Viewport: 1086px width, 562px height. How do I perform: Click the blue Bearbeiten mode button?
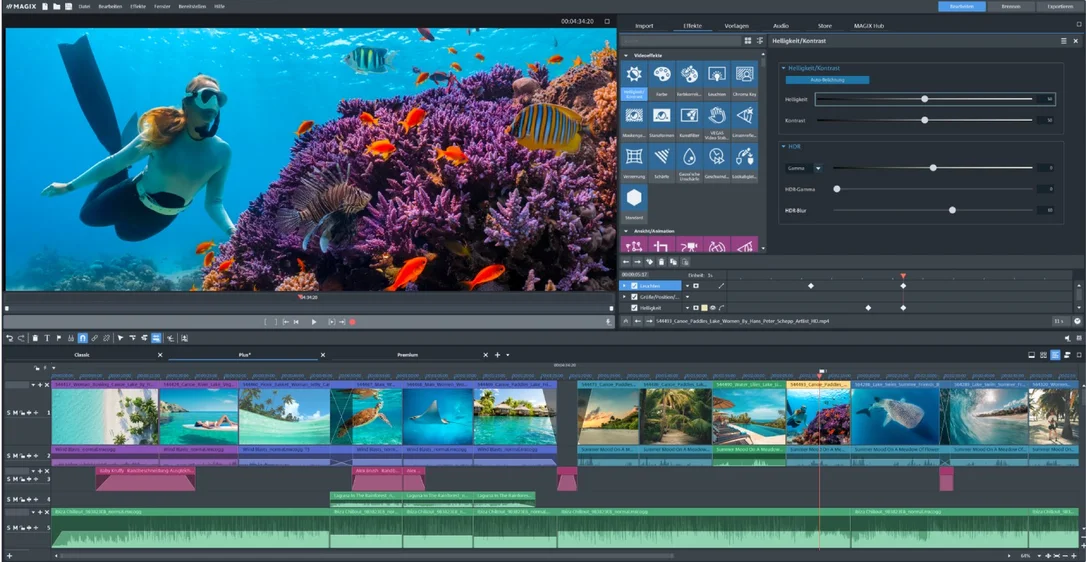pos(961,6)
